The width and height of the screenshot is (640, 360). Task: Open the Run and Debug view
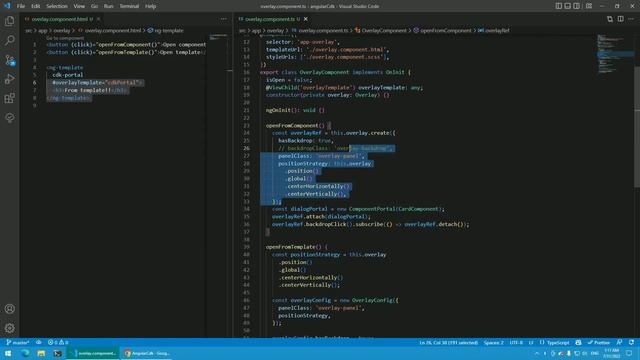(9, 79)
